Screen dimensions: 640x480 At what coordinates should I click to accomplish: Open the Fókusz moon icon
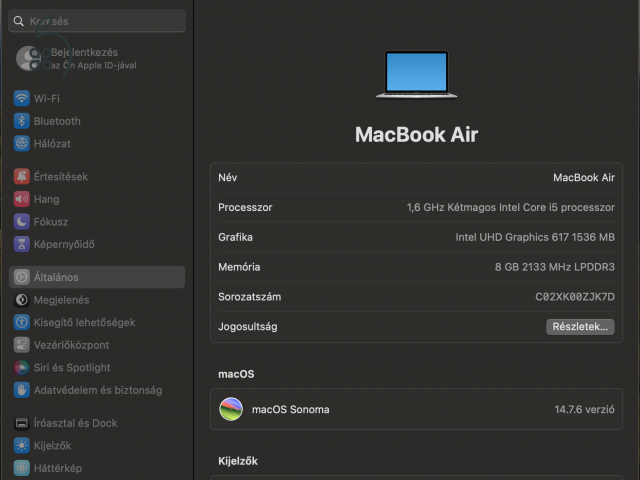[22, 222]
